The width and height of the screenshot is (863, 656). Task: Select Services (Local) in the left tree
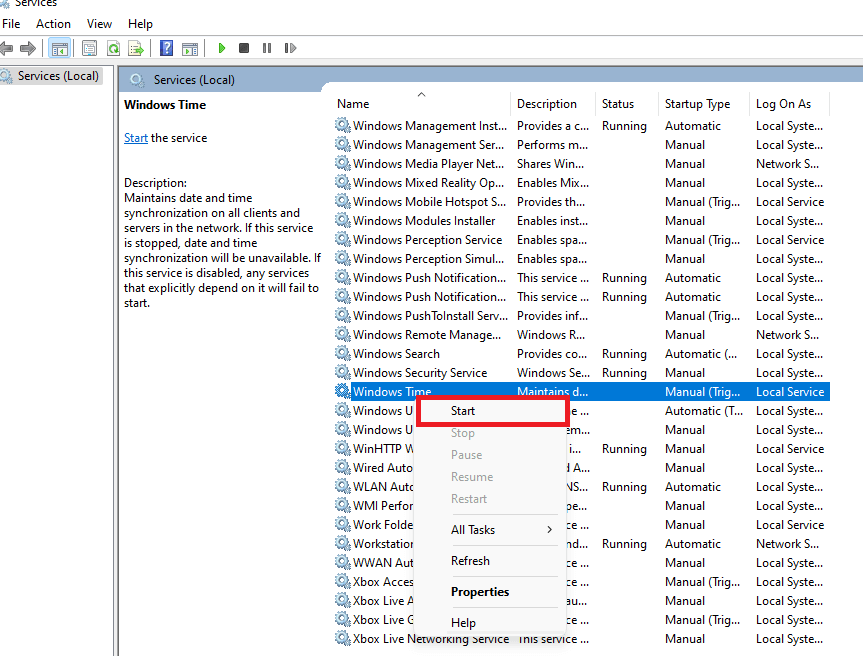pos(58,76)
